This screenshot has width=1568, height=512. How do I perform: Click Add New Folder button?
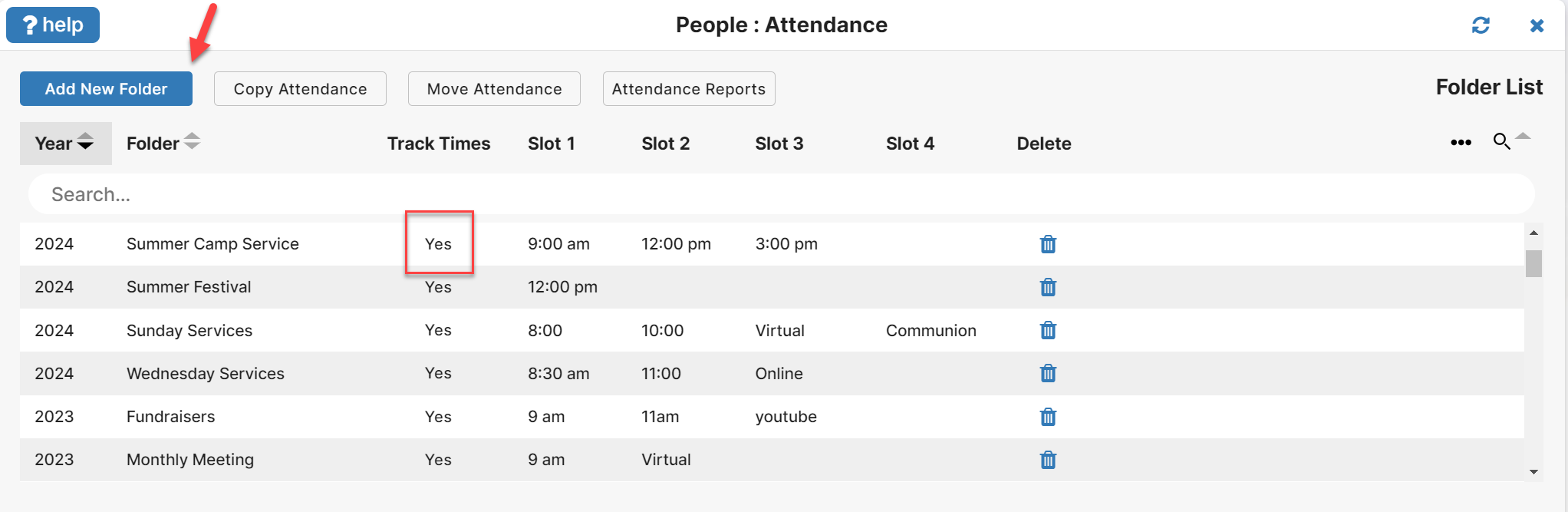(x=106, y=89)
